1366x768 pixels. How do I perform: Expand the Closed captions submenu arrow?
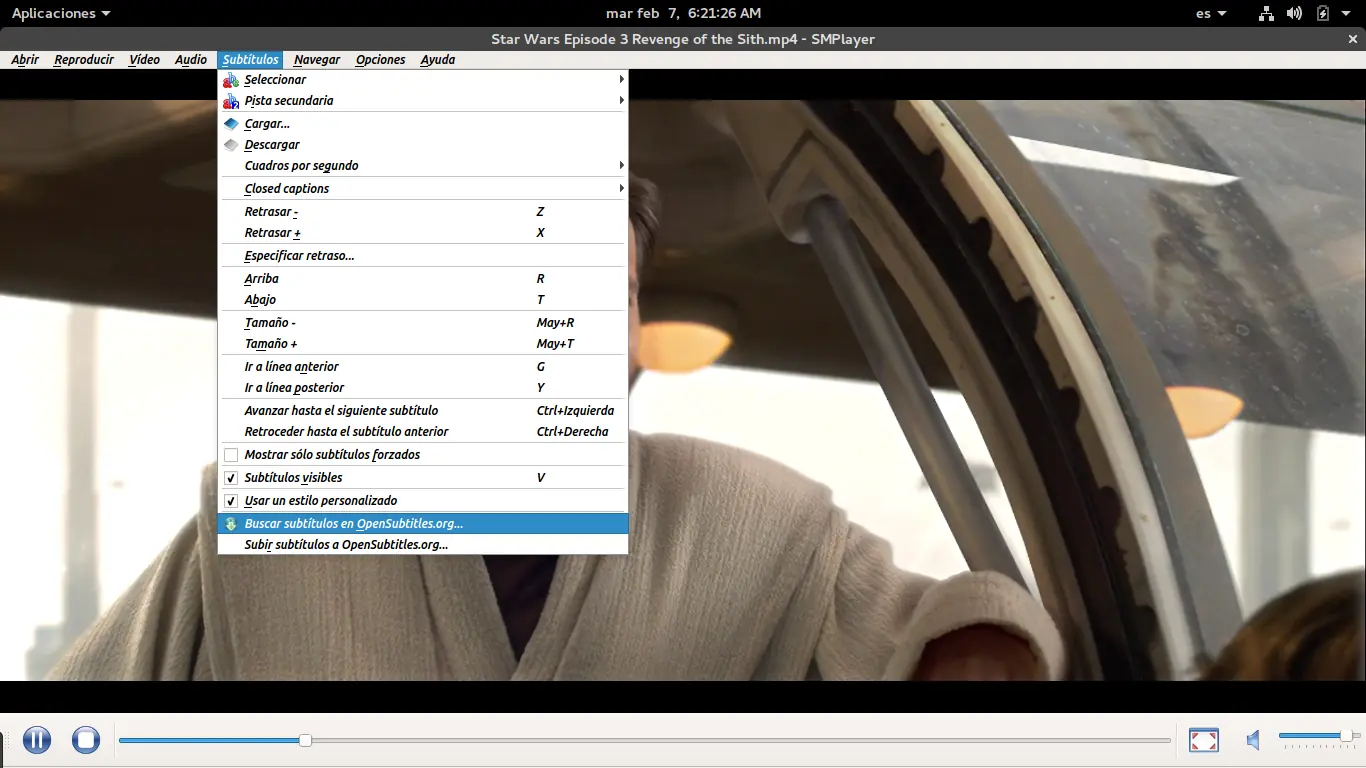621,189
